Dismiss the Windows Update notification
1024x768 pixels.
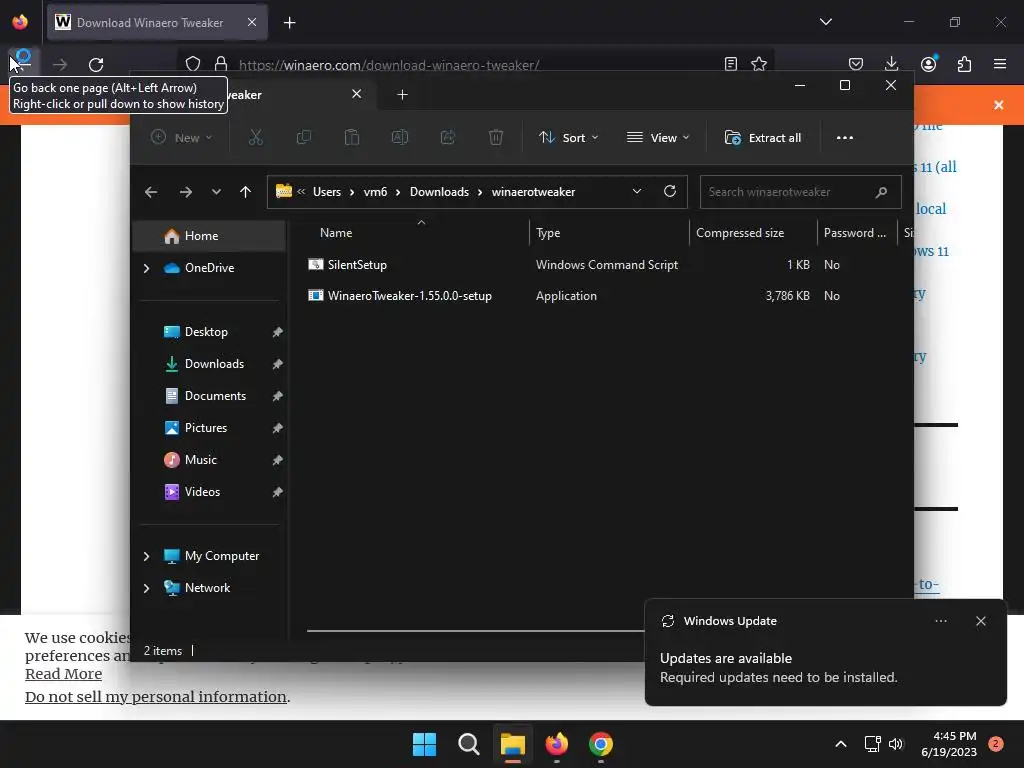(x=980, y=621)
